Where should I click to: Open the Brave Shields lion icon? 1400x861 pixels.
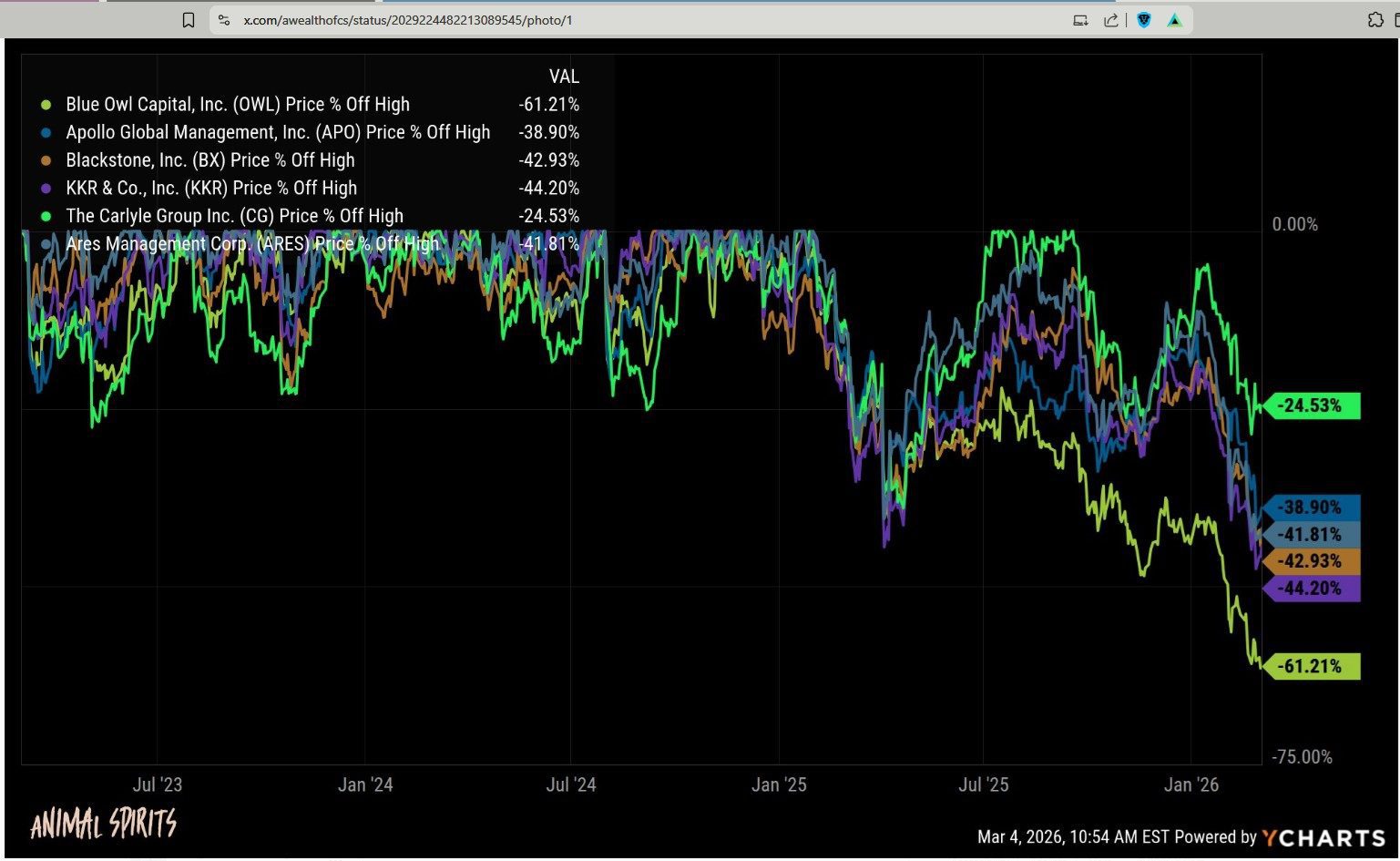pyautogui.click(x=1144, y=20)
